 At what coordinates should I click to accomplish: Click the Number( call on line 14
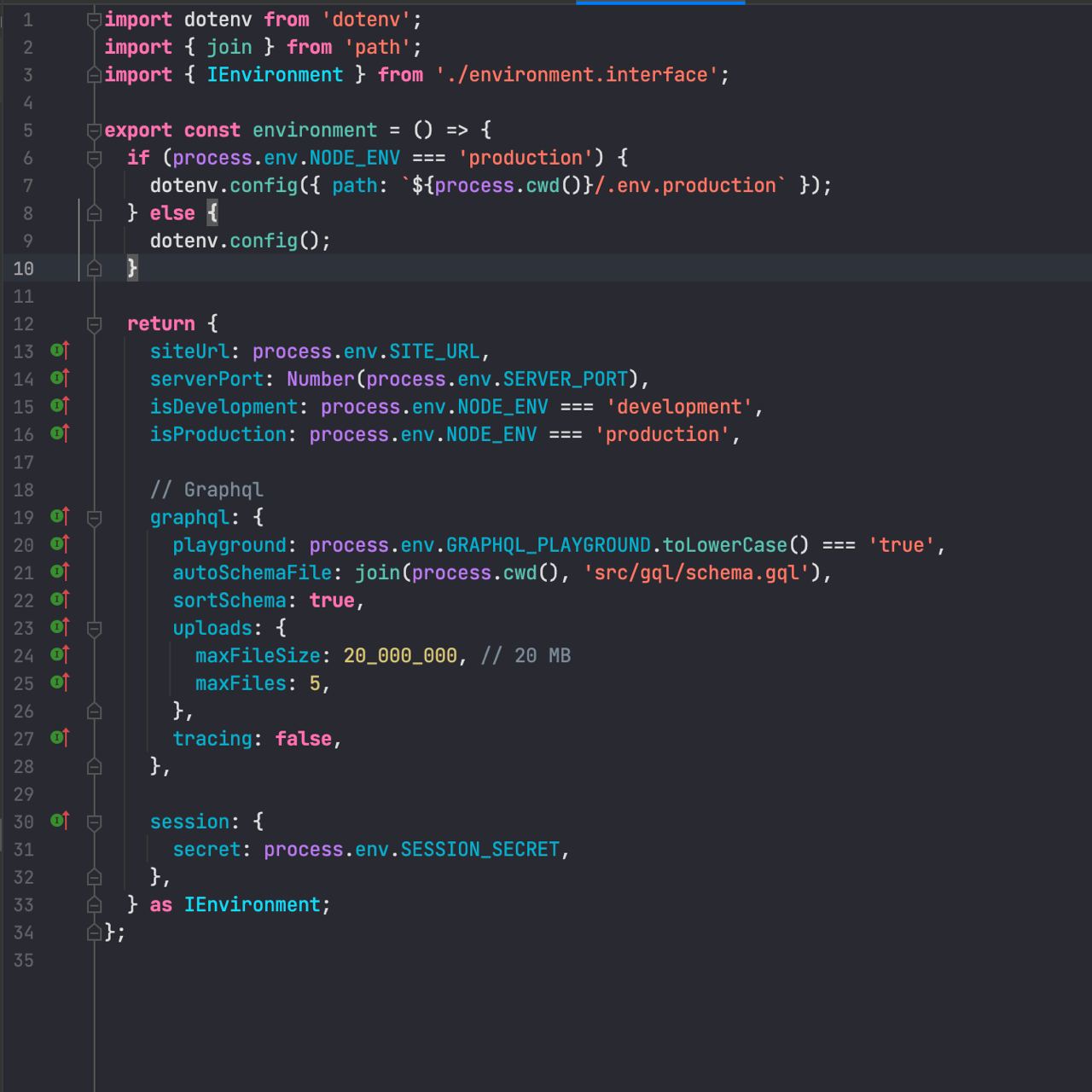[326, 380]
